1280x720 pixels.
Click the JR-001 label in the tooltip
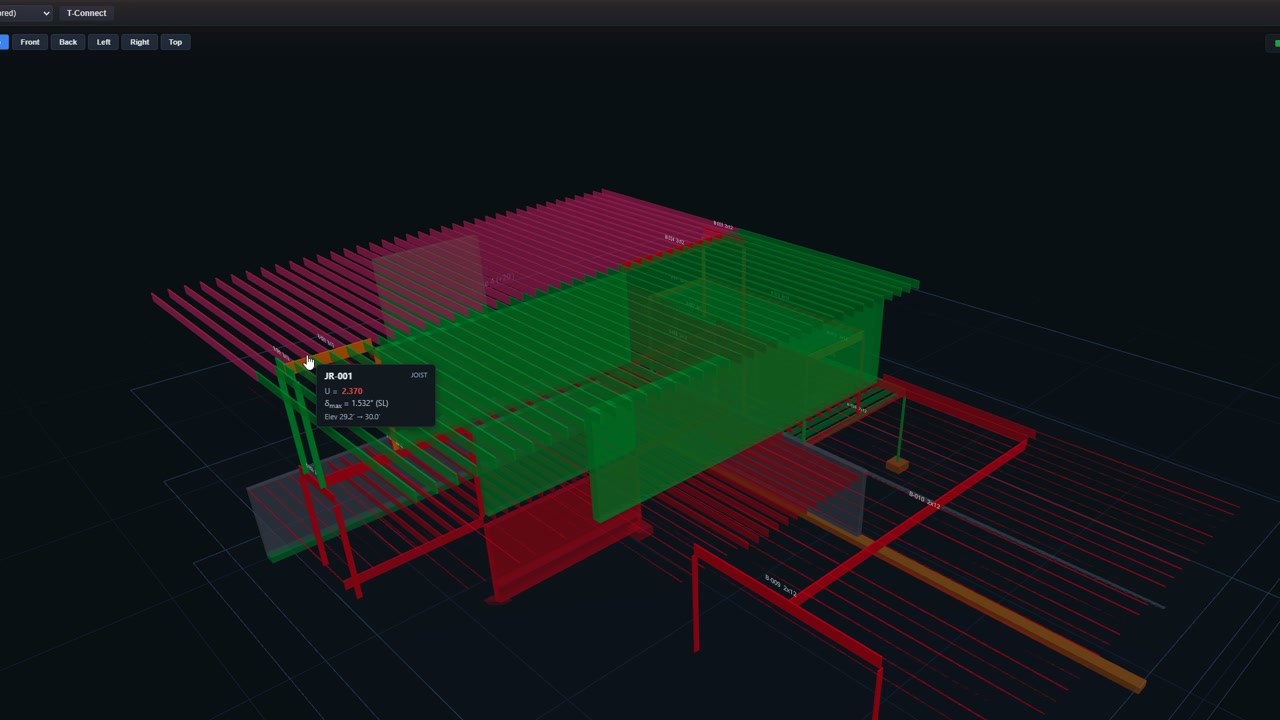click(x=338, y=376)
